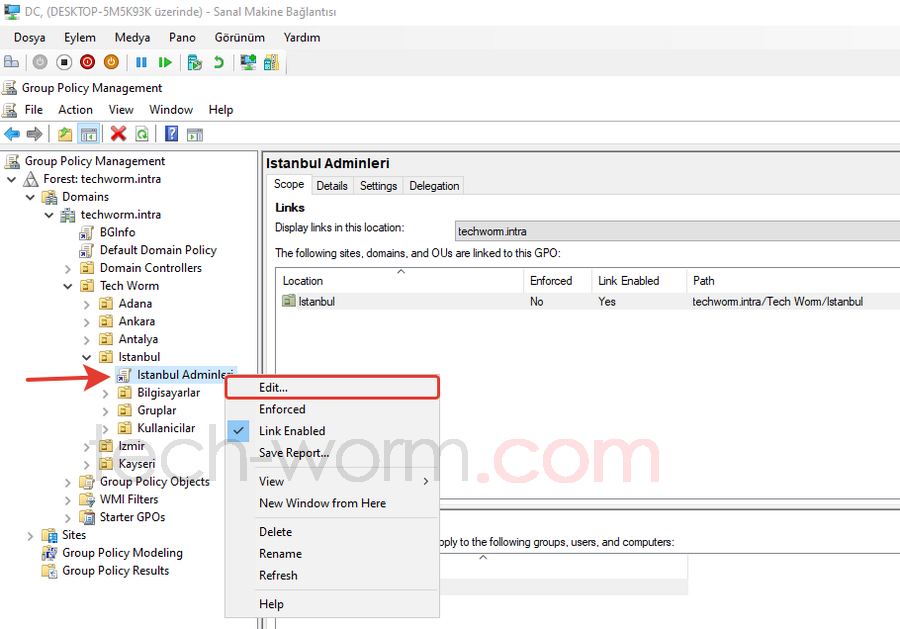Switch to the Delegation tab
The height and width of the screenshot is (629, 900).
434,186
